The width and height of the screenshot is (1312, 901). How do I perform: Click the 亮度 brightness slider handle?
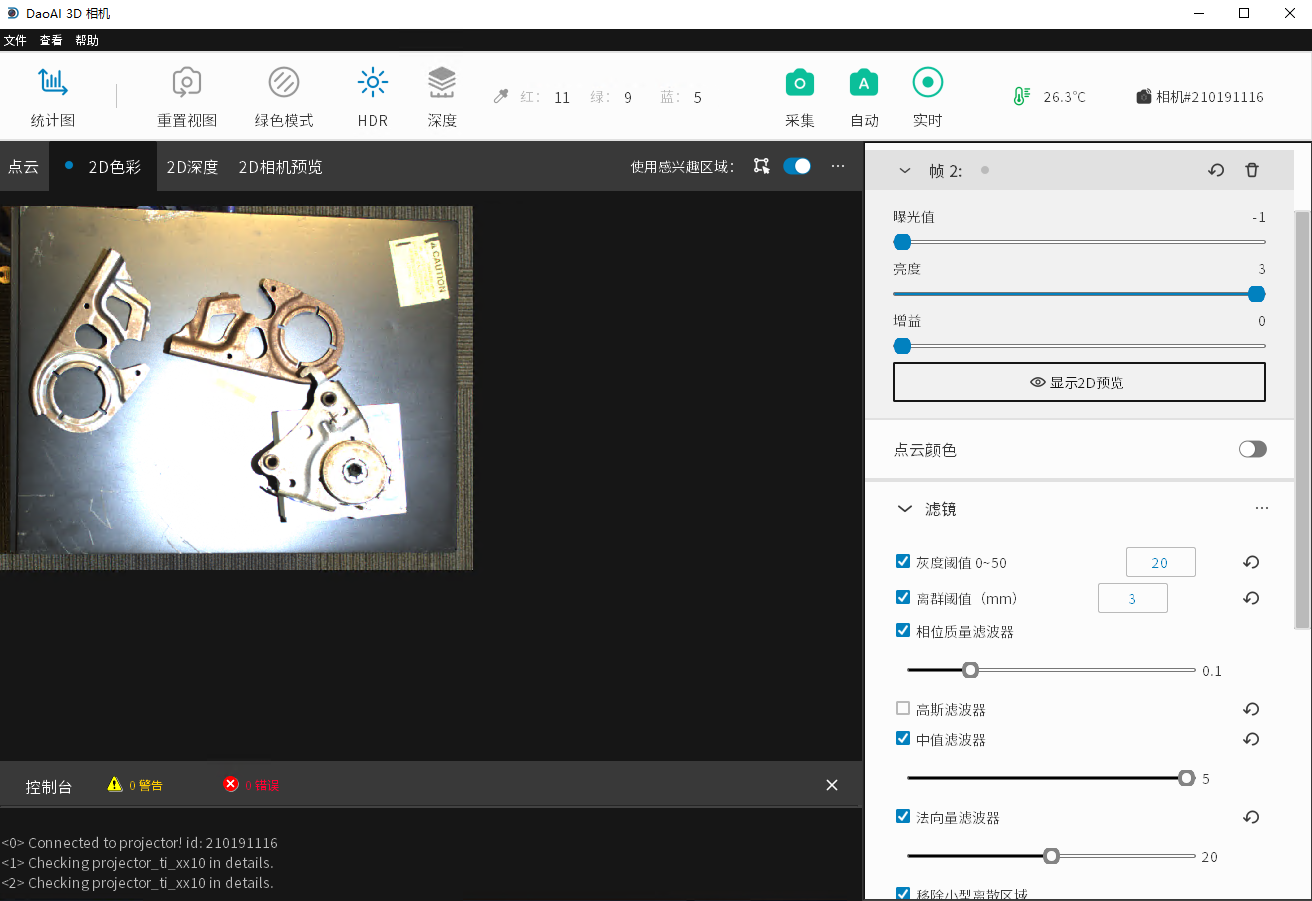(1257, 294)
